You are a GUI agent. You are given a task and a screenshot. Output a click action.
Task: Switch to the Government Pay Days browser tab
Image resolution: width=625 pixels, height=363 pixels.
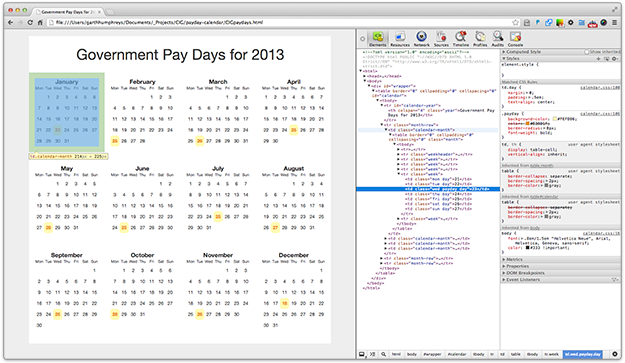pyautogui.click(x=68, y=12)
